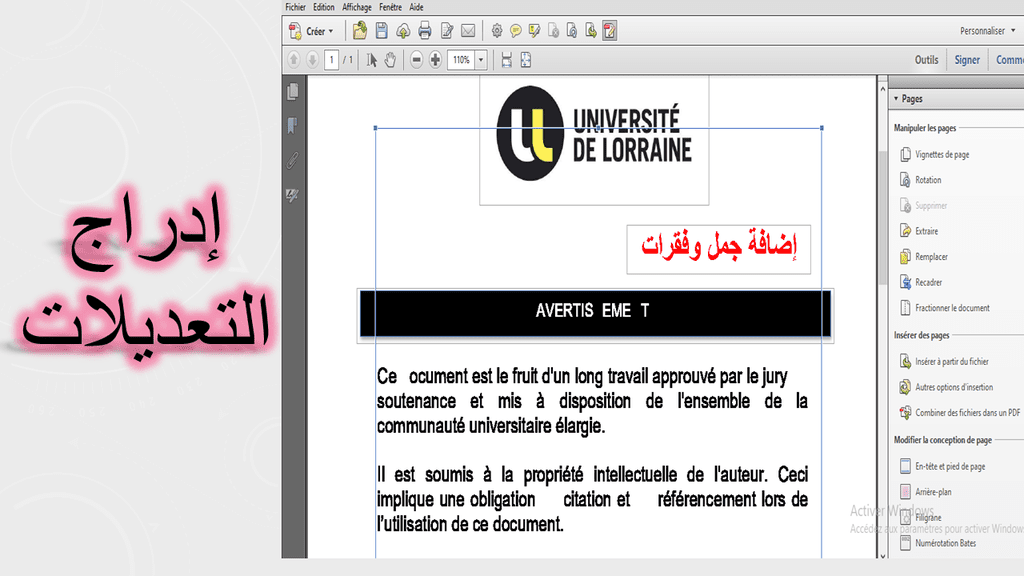Image resolution: width=1024 pixels, height=576 pixels.
Task: Open the Fichier menu
Action: coord(295,7)
